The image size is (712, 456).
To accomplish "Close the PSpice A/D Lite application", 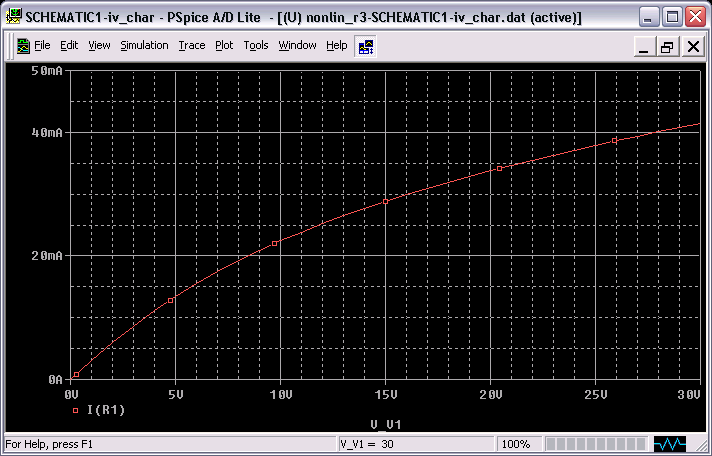I will pyautogui.click(x=696, y=18).
